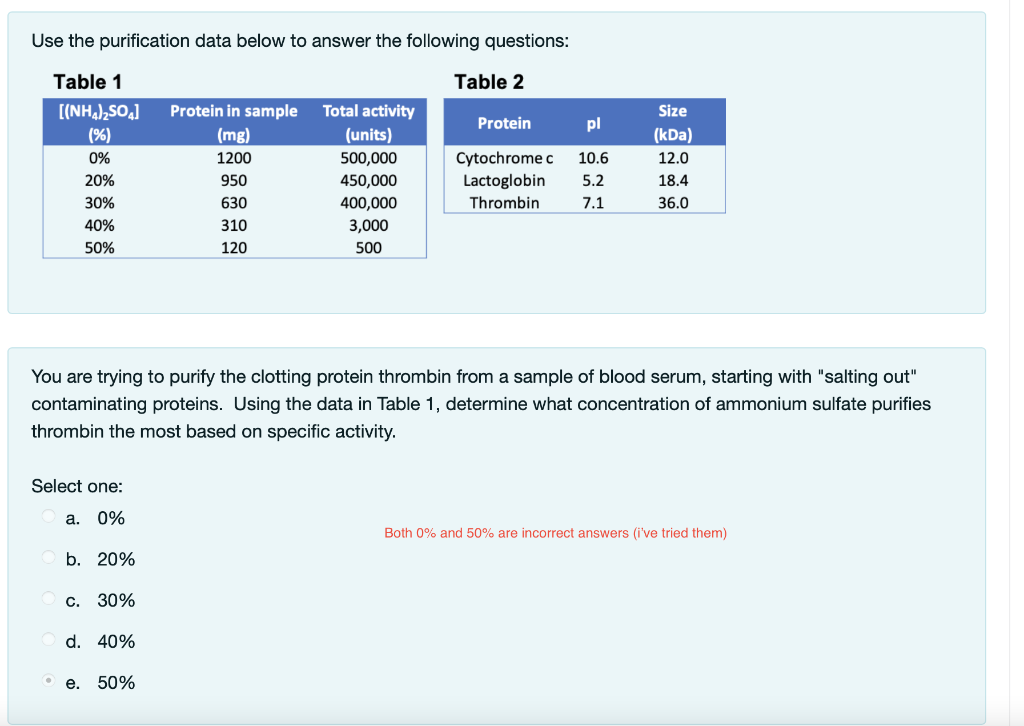Click the Total activity column header

pos(368,122)
